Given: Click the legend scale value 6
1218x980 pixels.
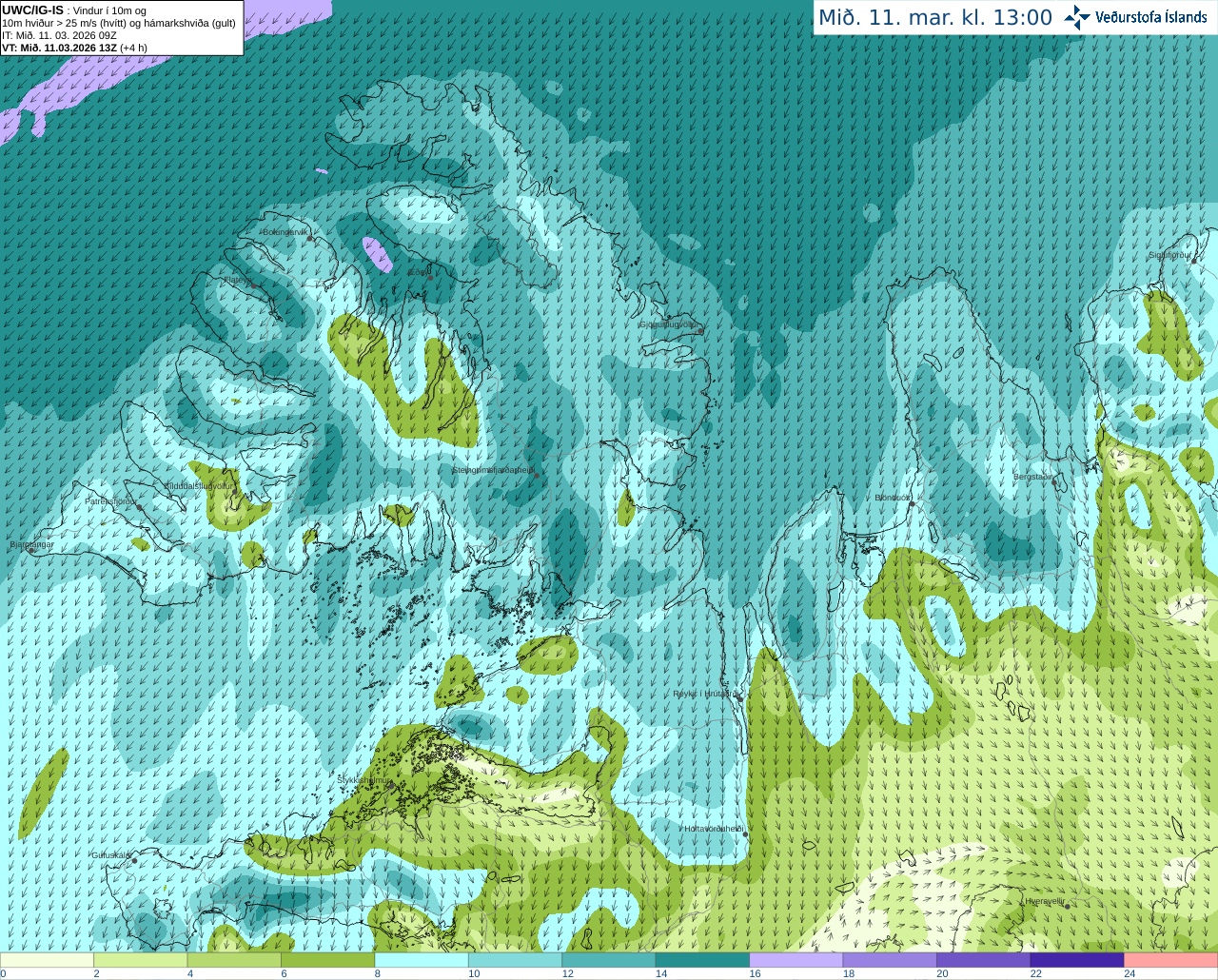Looking at the screenshot, I should (x=284, y=973).
